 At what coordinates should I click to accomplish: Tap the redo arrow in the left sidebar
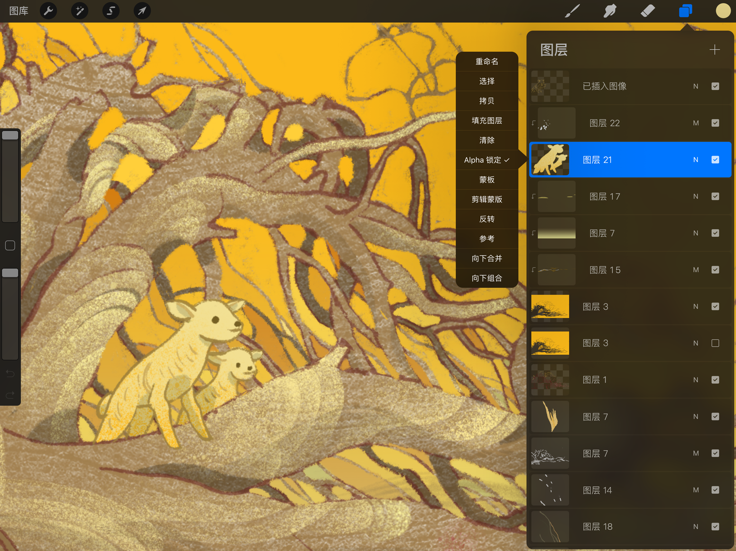(10, 395)
